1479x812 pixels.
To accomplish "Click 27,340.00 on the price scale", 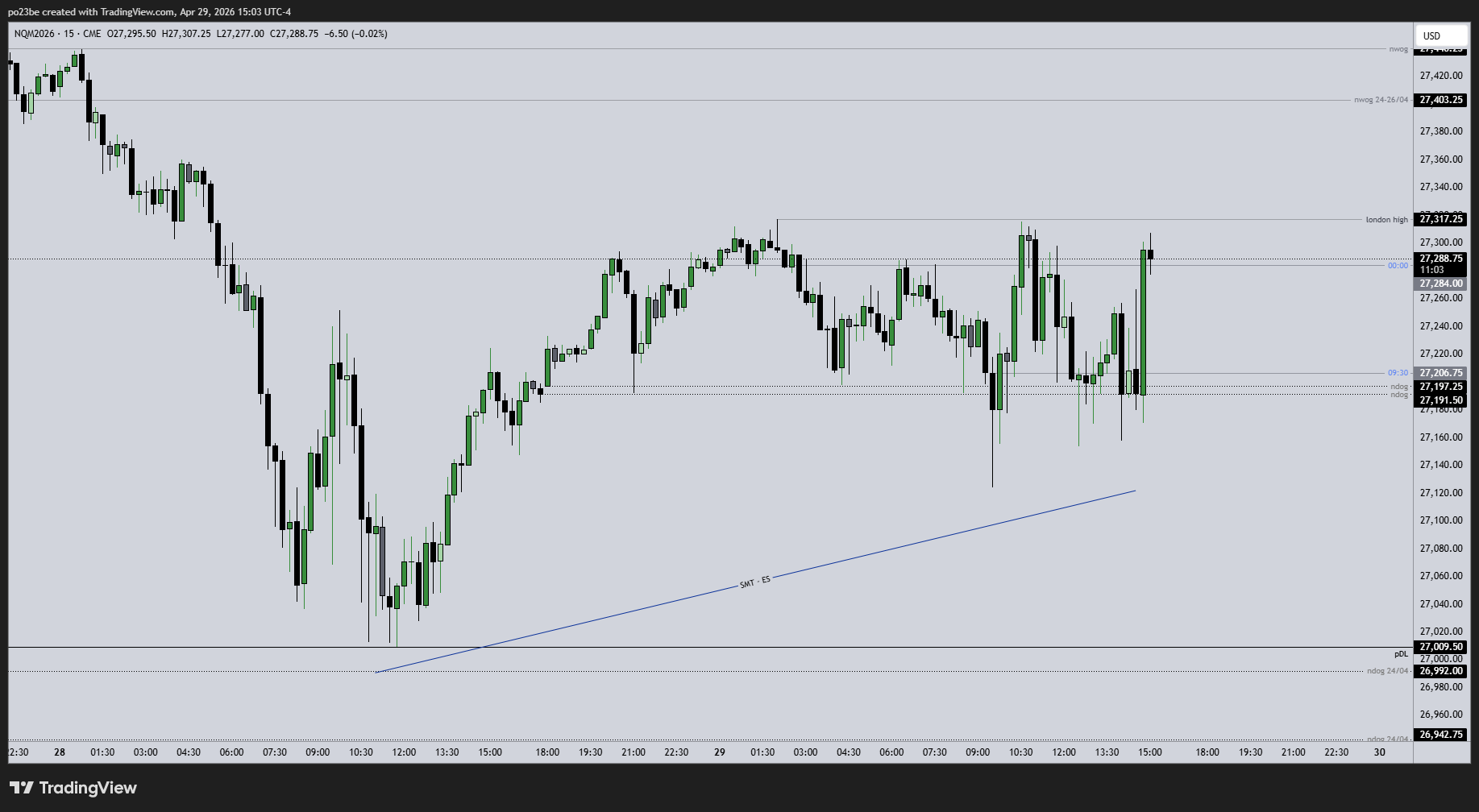I will point(1441,187).
